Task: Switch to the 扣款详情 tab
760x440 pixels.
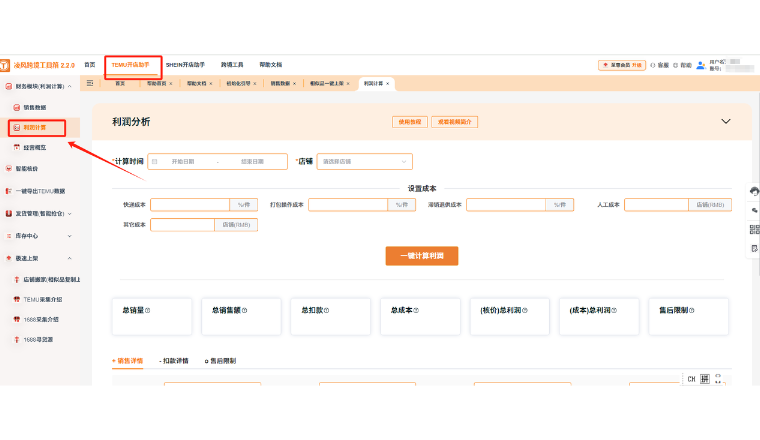Action: point(174,360)
